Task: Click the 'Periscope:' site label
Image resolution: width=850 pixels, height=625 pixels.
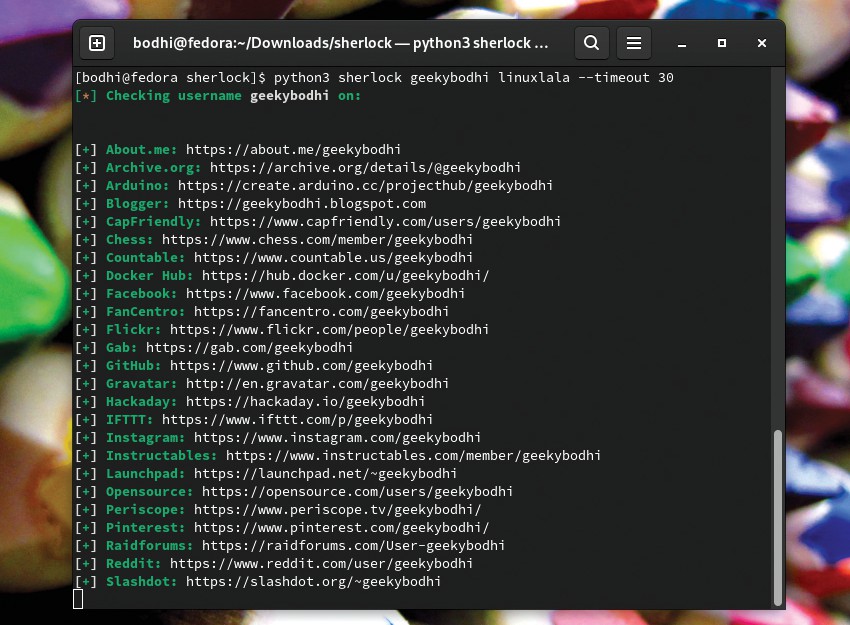Action: click(x=145, y=510)
